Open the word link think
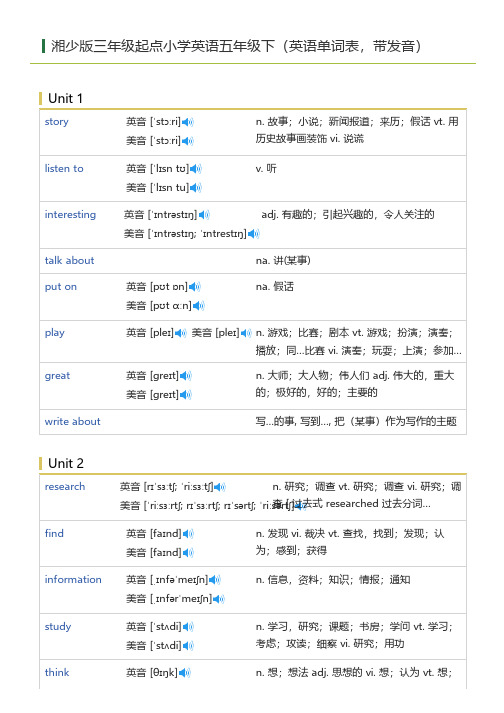The width and height of the screenshot is (504, 713). tap(57, 673)
